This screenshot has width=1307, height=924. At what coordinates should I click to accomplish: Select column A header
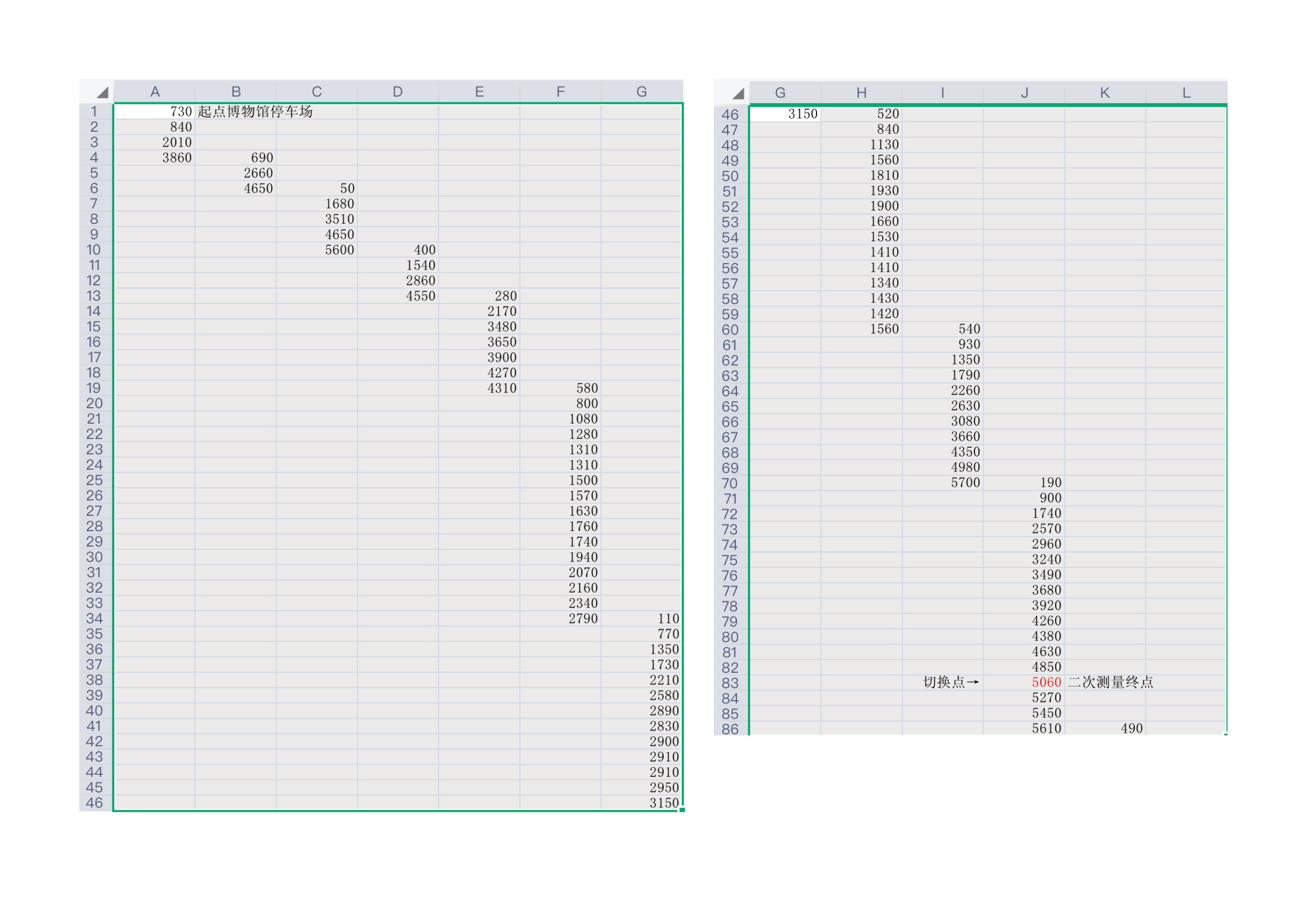(155, 92)
